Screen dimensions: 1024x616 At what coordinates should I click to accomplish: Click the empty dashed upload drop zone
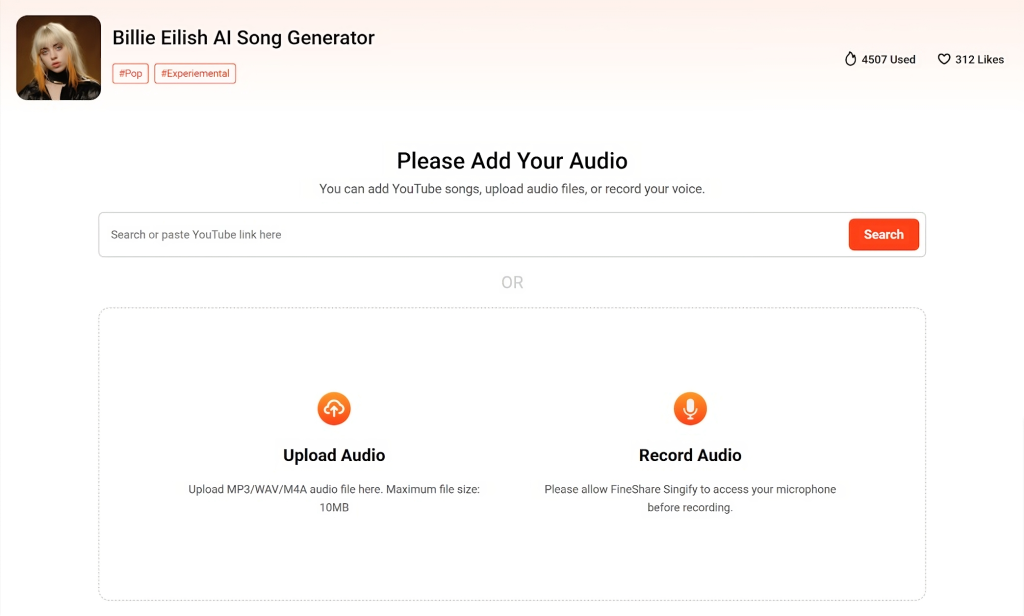pyautogui.click(x=512, y=346)
